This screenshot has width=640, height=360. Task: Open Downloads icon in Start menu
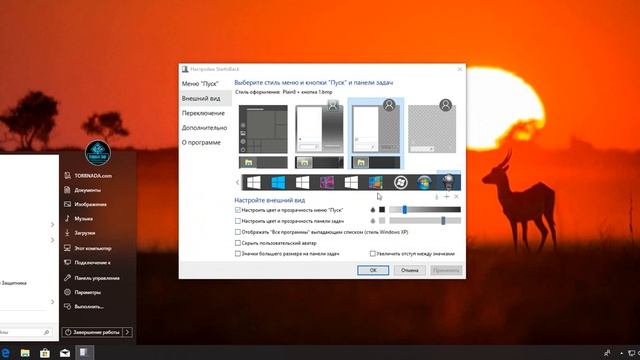(x=67, y=233)
